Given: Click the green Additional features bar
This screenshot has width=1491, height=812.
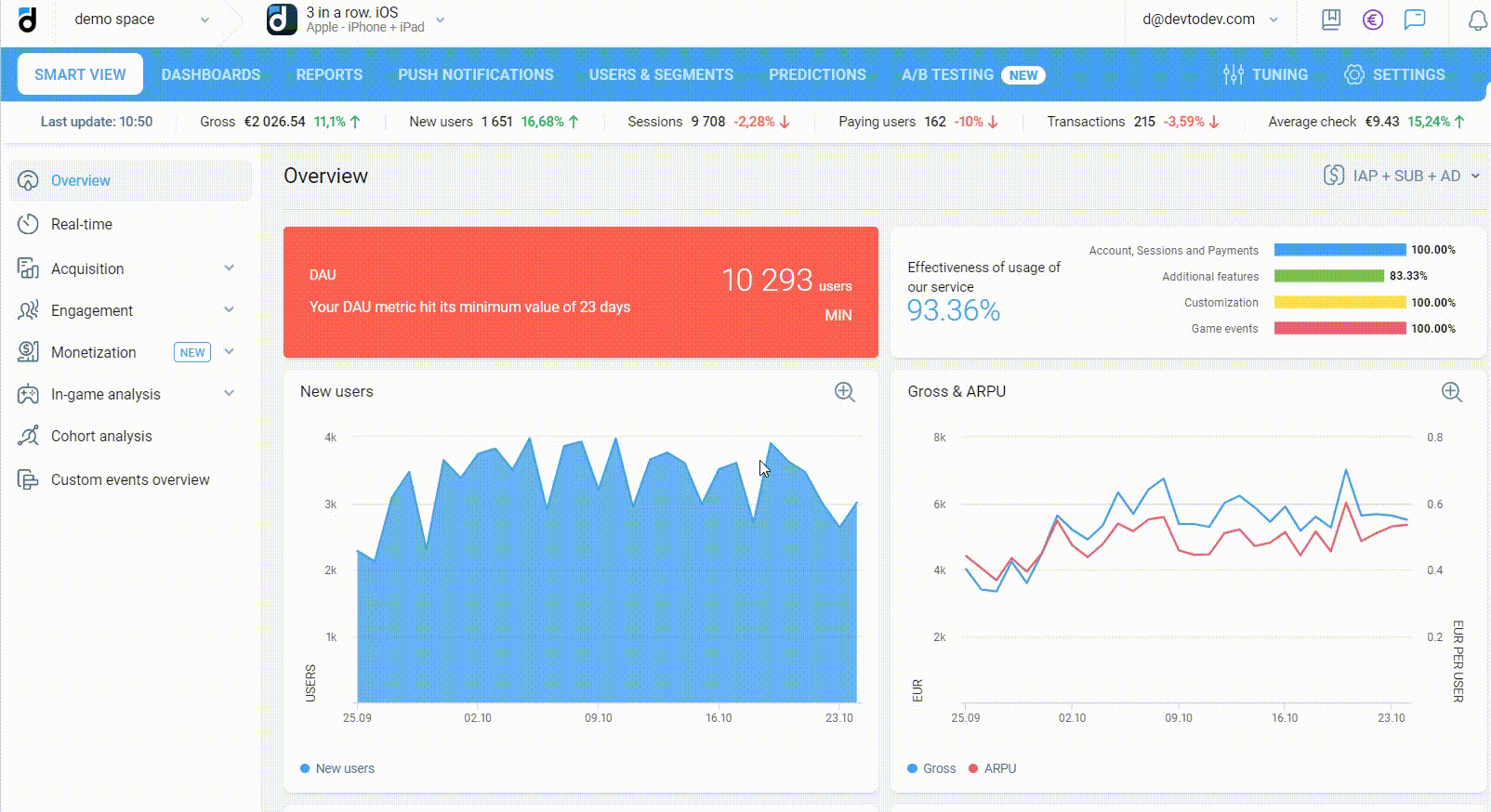Looking at the screenshot, I should tap(1328, 276).
